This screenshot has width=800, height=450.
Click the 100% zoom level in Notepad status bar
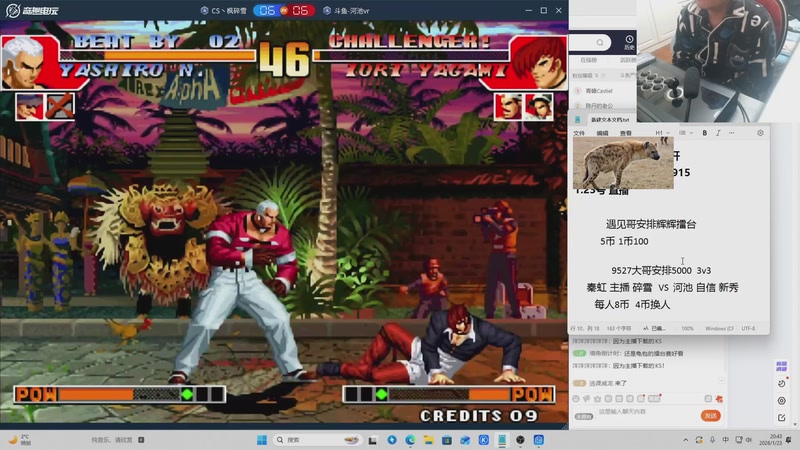coord(687,329)
